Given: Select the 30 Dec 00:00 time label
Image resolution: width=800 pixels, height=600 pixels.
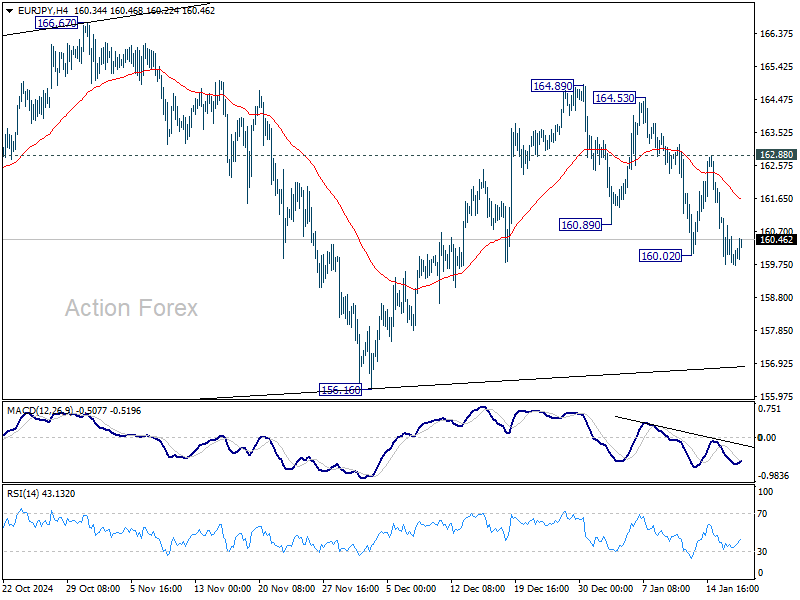Looking at the screenshot, I should click(606, 588).
